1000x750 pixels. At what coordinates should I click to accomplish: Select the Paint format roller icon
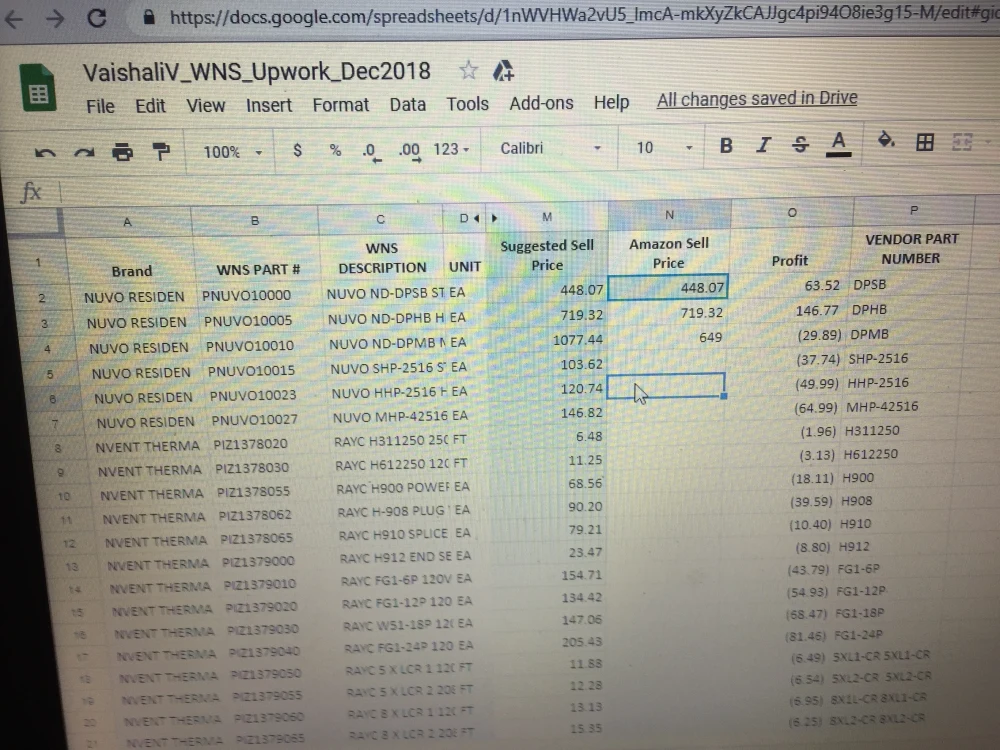(x=161, y=152)
